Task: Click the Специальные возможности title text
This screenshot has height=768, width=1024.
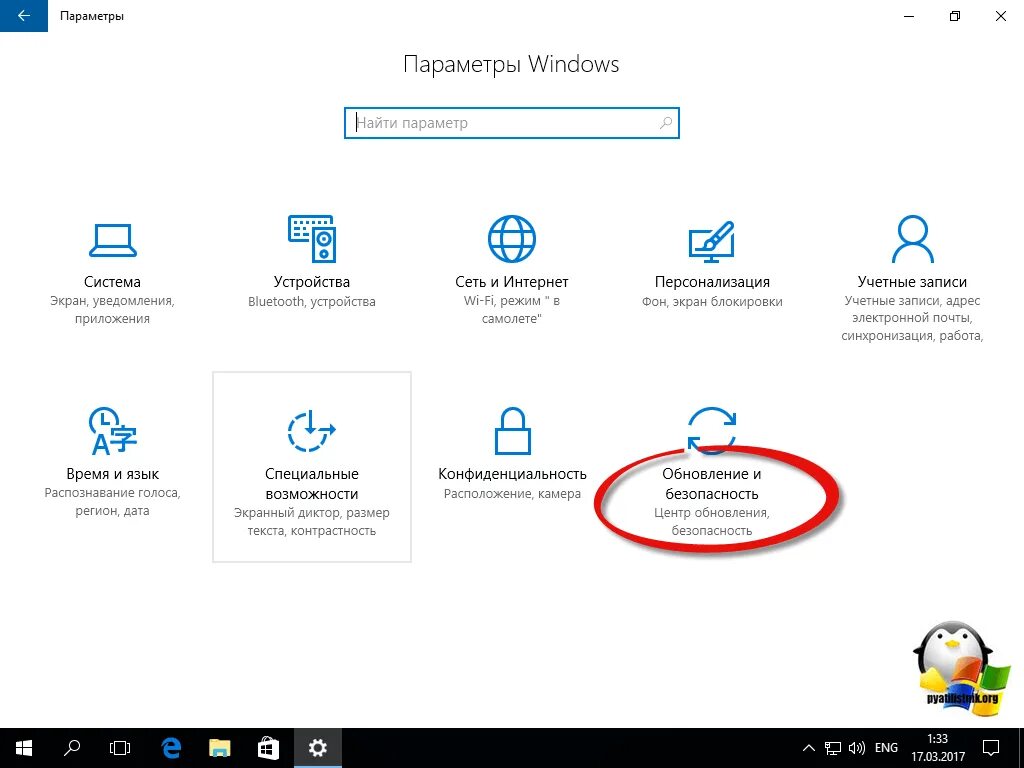Action: tap(312, 484)
